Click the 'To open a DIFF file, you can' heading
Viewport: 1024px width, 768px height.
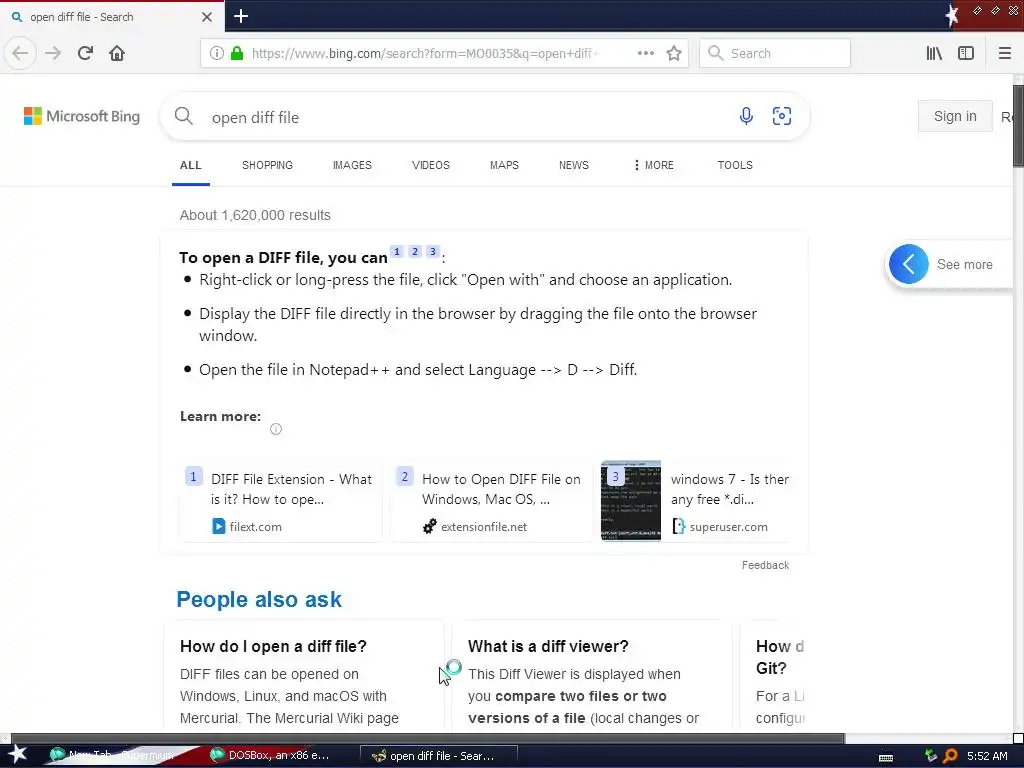click(283, 258)
